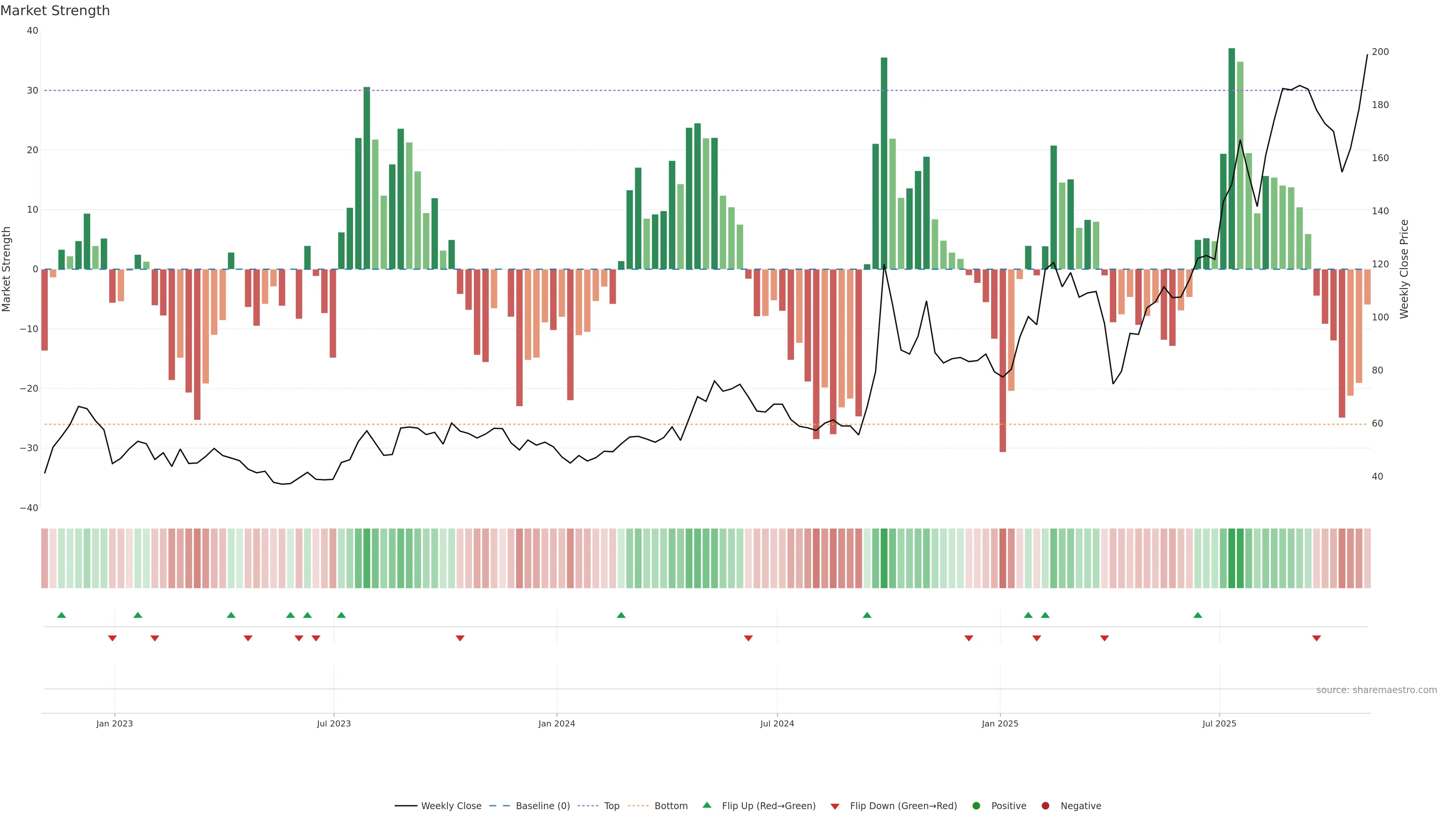The width and height of the screenshot is (1456, 819).
Task: Click the last green flip-up triangle marker
Action: [x=1198, y=615]
